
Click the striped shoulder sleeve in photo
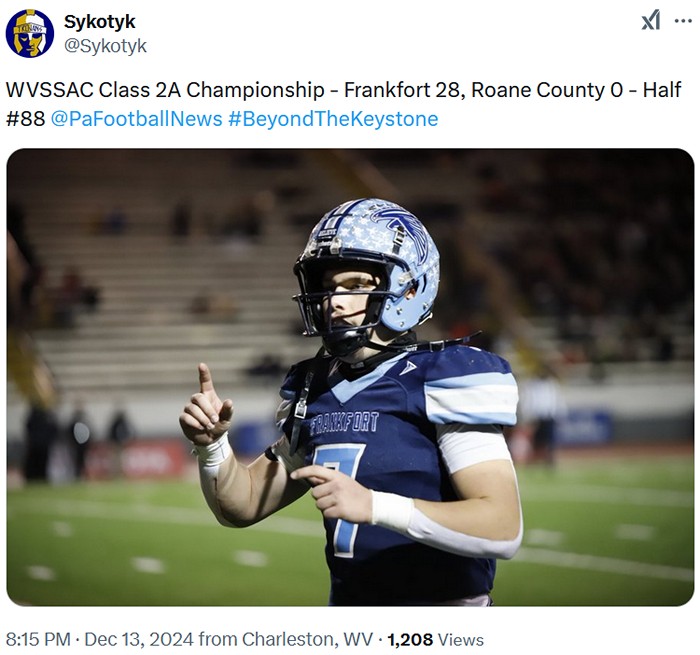(471, 397)
